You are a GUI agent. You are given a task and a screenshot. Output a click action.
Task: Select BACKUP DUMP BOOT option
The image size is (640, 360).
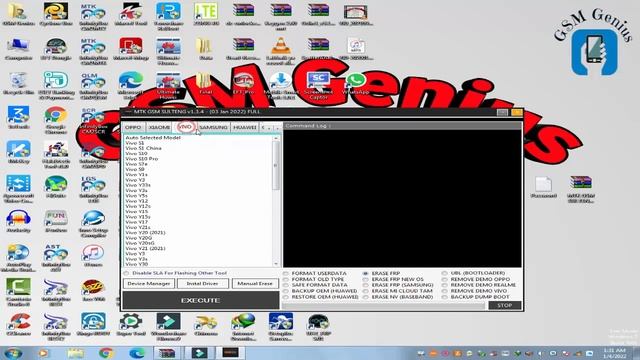coord(476,297)
